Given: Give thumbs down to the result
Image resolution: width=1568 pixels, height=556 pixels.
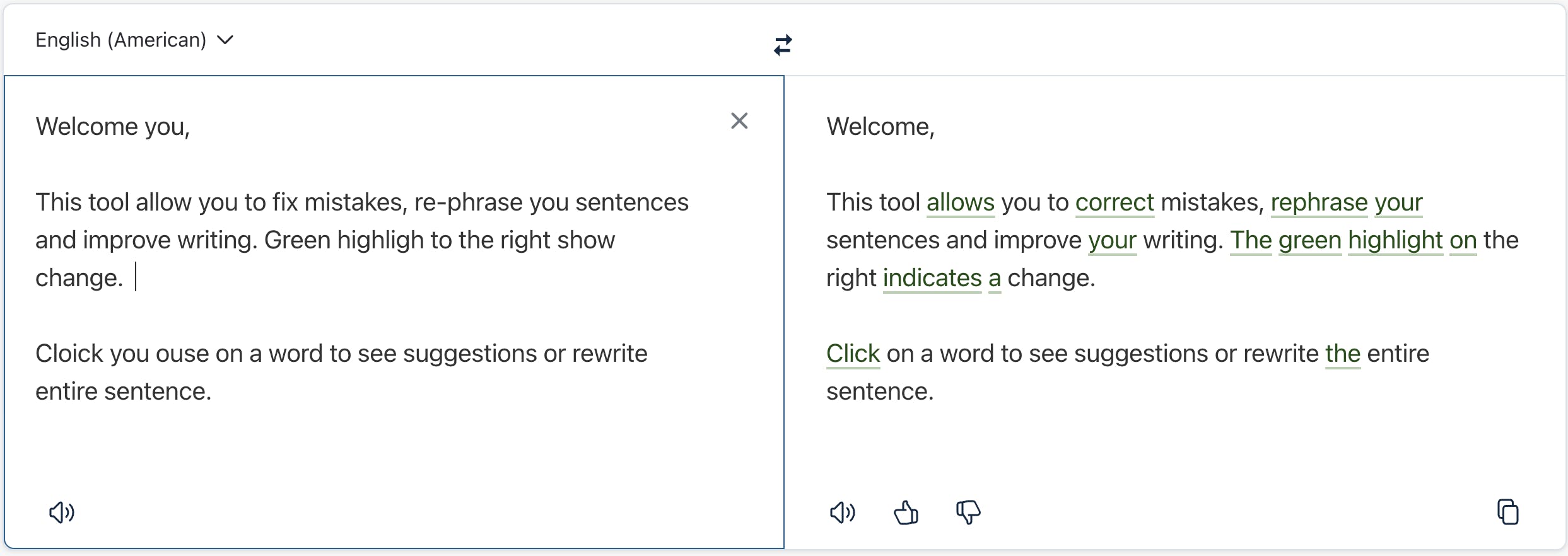Looking at the screenshot, I should pos(968,513).
